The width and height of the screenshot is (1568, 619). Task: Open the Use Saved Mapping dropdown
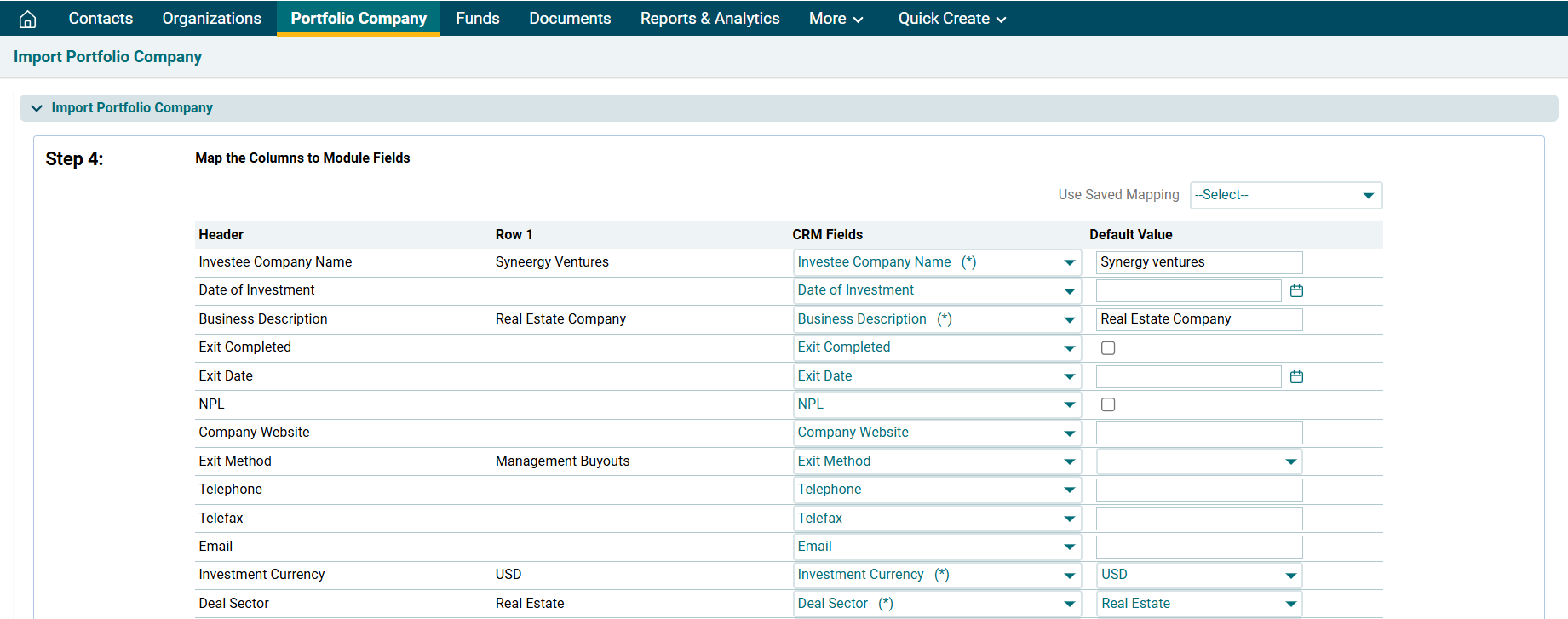pos(1285,195)
